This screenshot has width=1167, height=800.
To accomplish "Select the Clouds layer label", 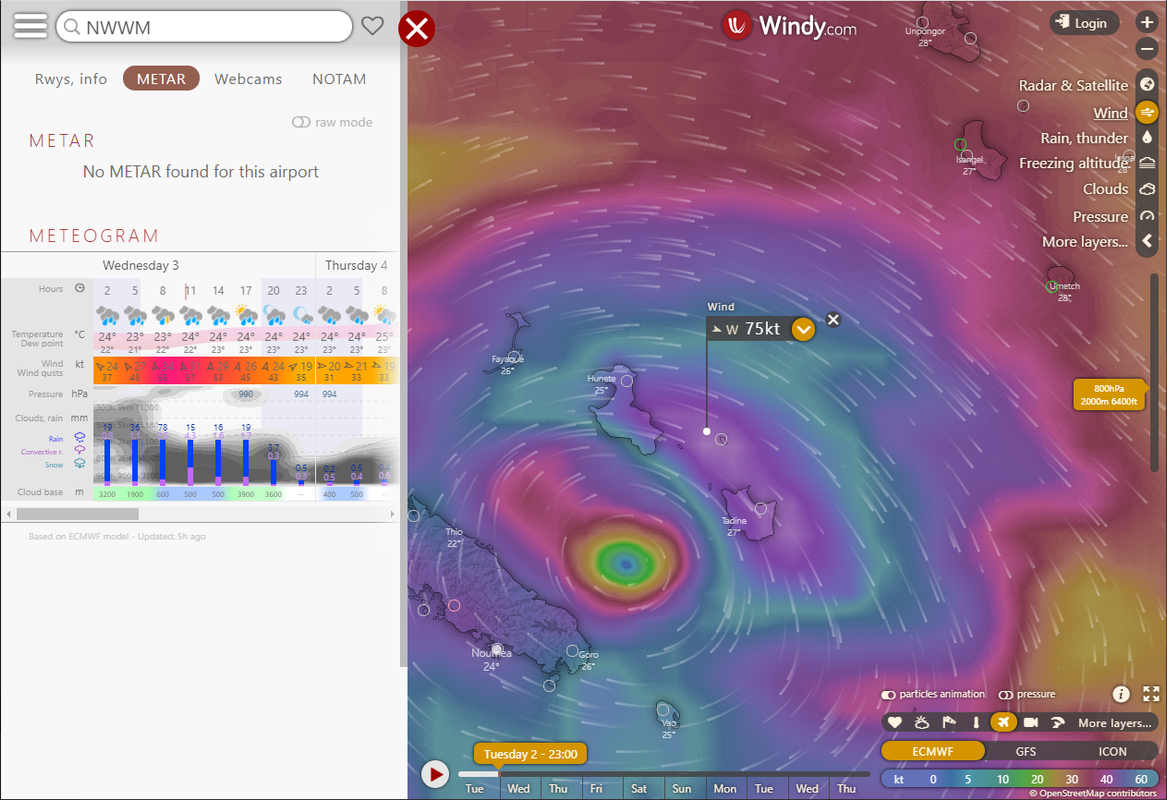I will coord(1105,189).
